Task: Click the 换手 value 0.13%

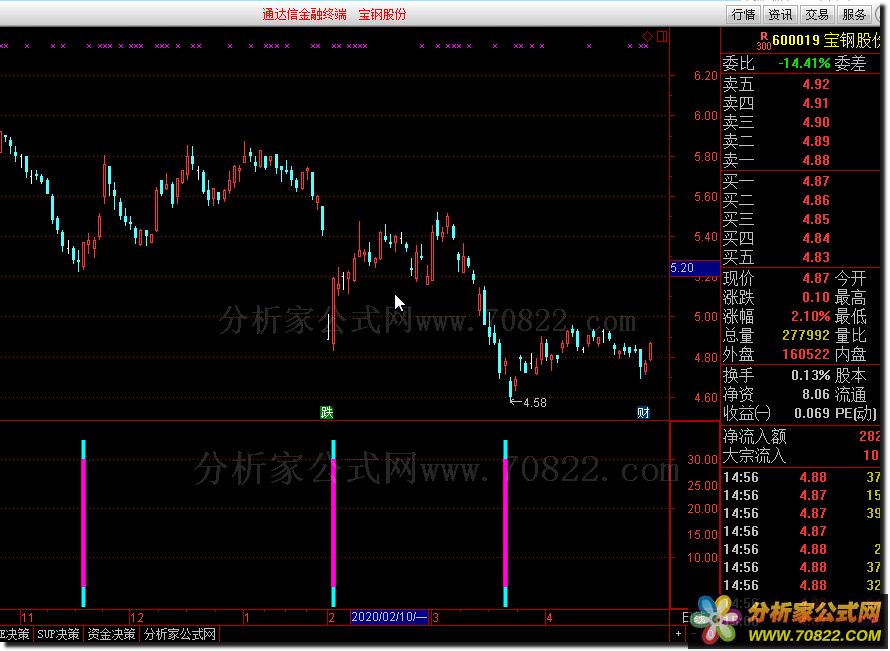Action: point(811,375)
